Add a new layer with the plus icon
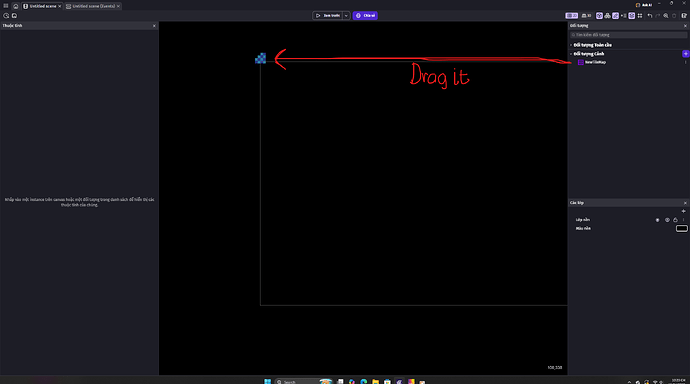The height and width of the screenshot is (384, 690). pos(683,212)
